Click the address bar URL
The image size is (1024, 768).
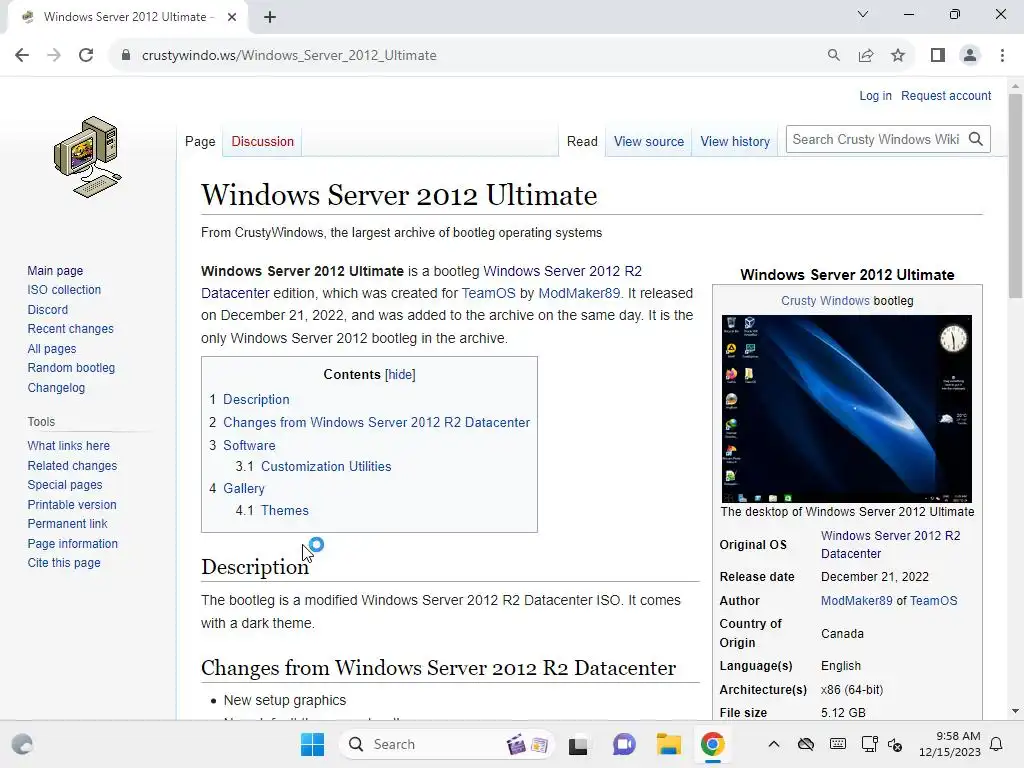[289, 56]
